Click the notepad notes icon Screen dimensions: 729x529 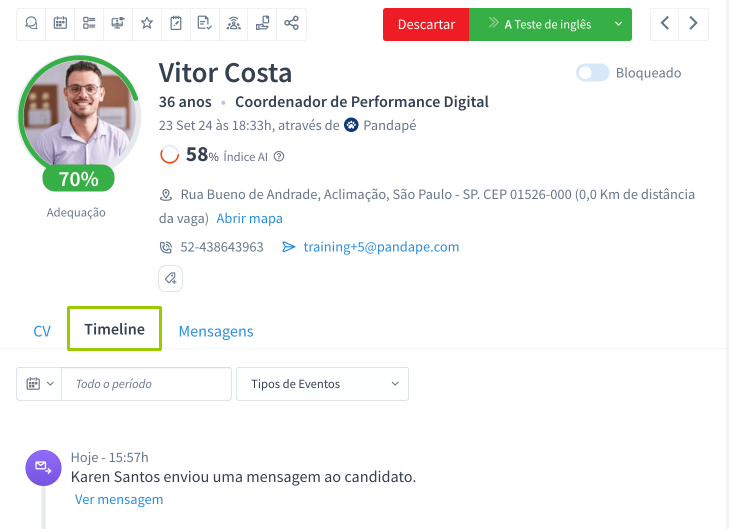(x=176, y=23)
